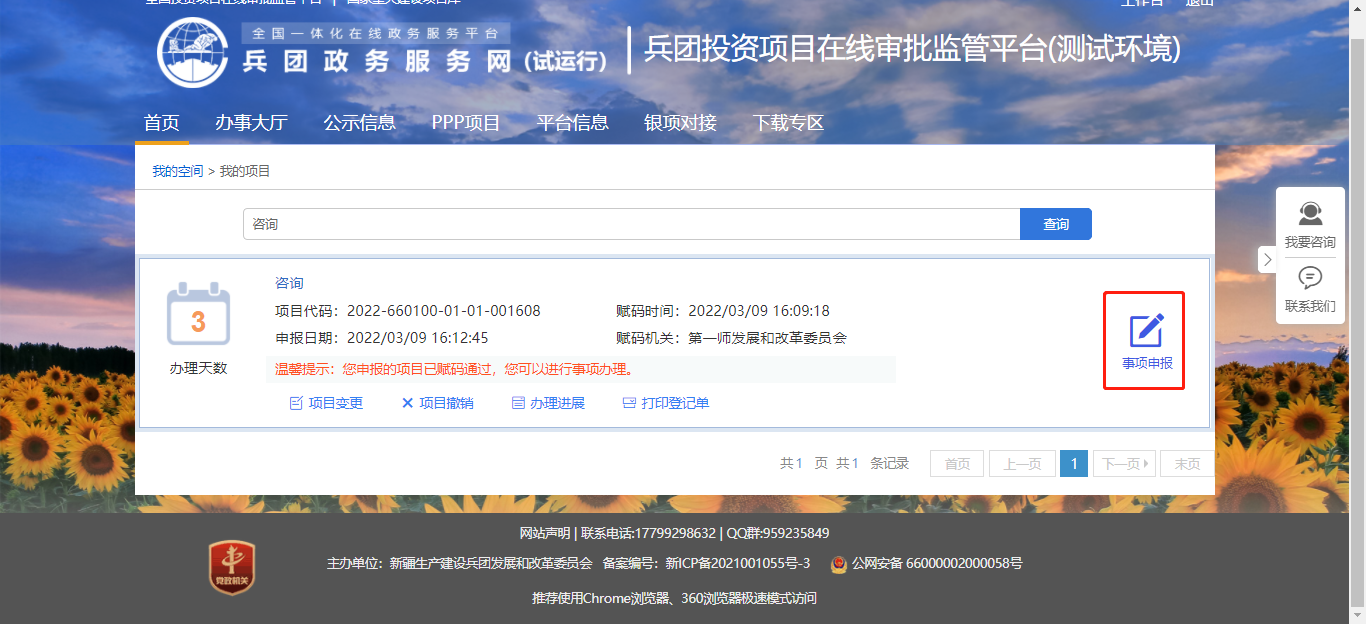Click 打印登记单 print link
This screenshot has width=1366, height=624.
(x=666, y=403)
